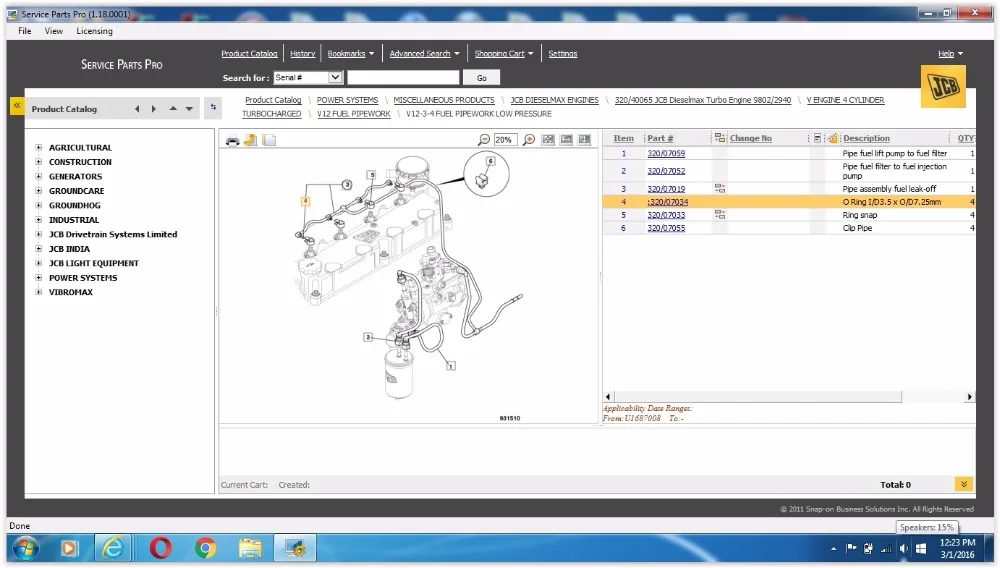
Task: Expand the POWER SYSTEMS catalog node
Action: click(39, 278)
